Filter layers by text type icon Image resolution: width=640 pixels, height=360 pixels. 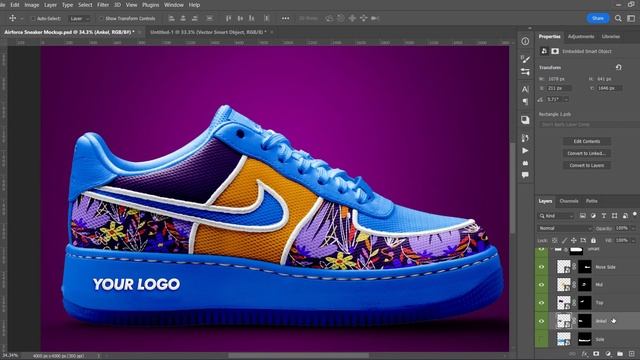pos(604,216)
